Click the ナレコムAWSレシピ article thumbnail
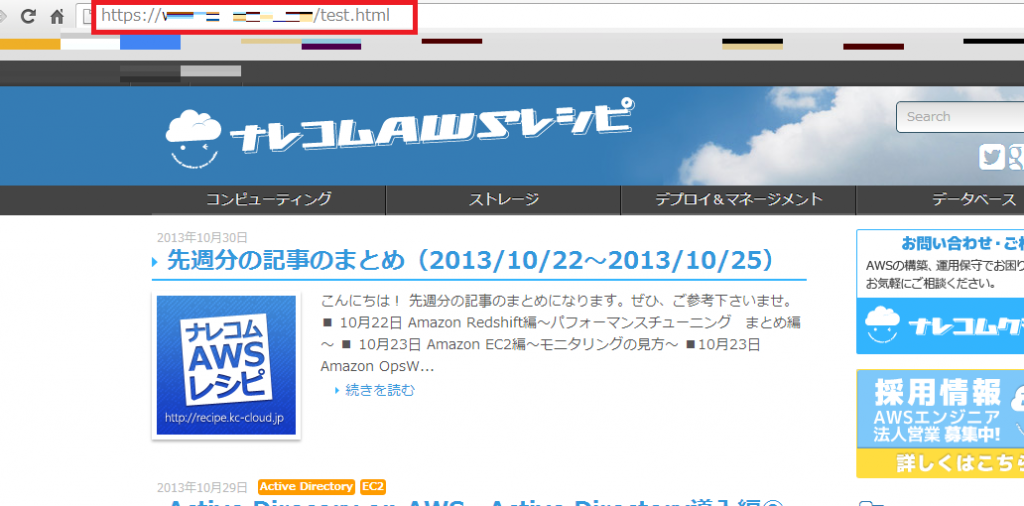 coord(226,365)
